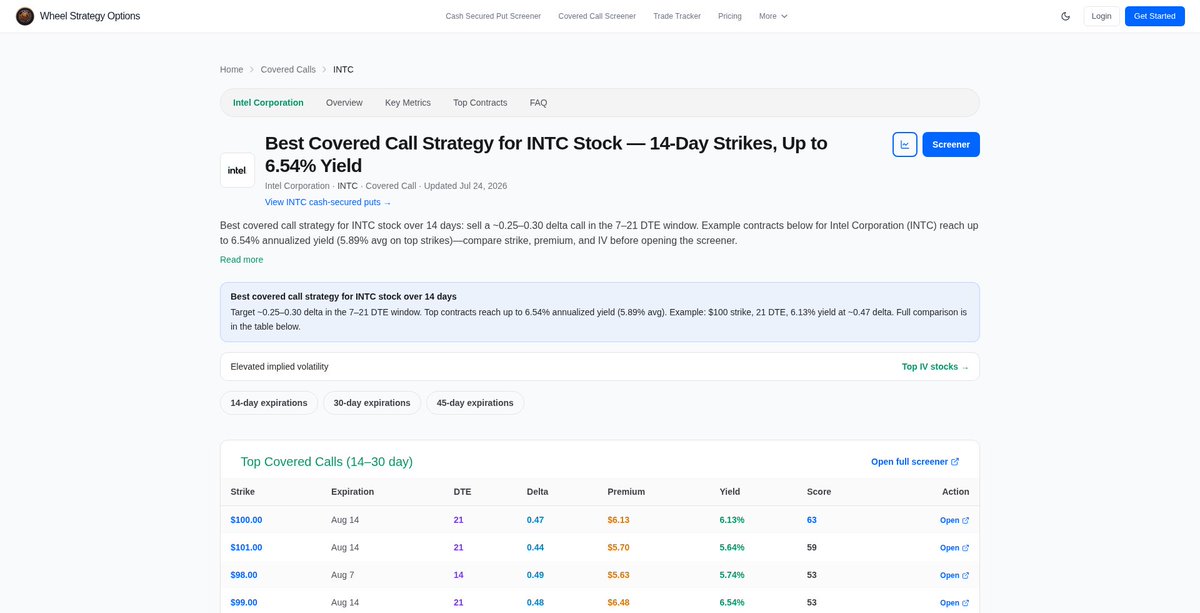This screenshot has height=613, width=1200.
Task: Click the 6.54% yield value
Action: [732, 603]
